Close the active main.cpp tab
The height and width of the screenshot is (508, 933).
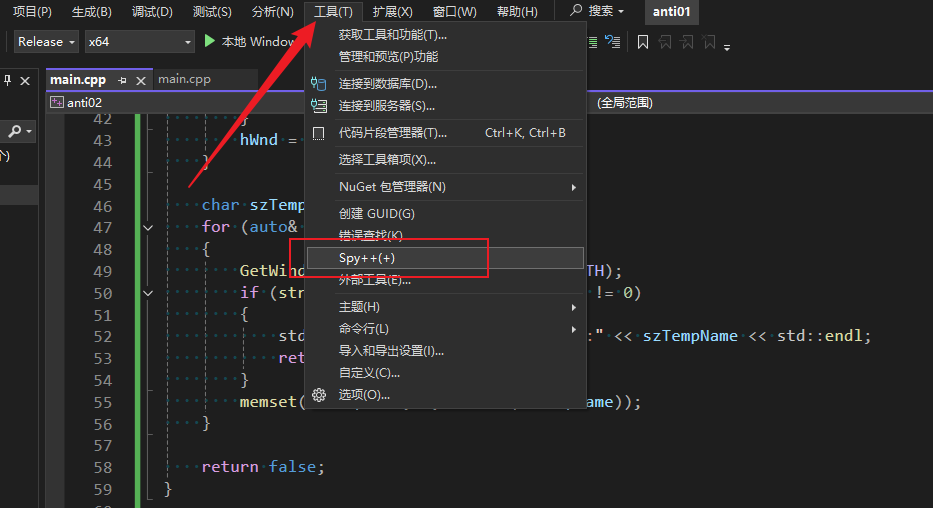tap(140, 80)
